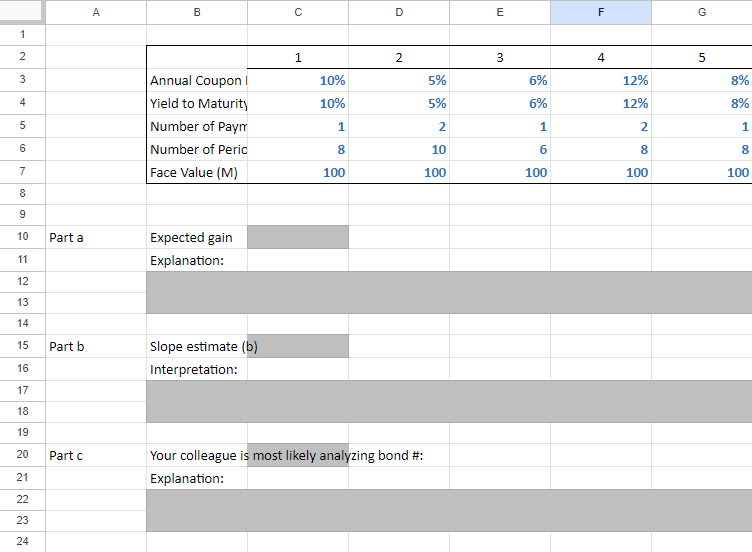
Task: Select column B header
Action: pos(197,12)
